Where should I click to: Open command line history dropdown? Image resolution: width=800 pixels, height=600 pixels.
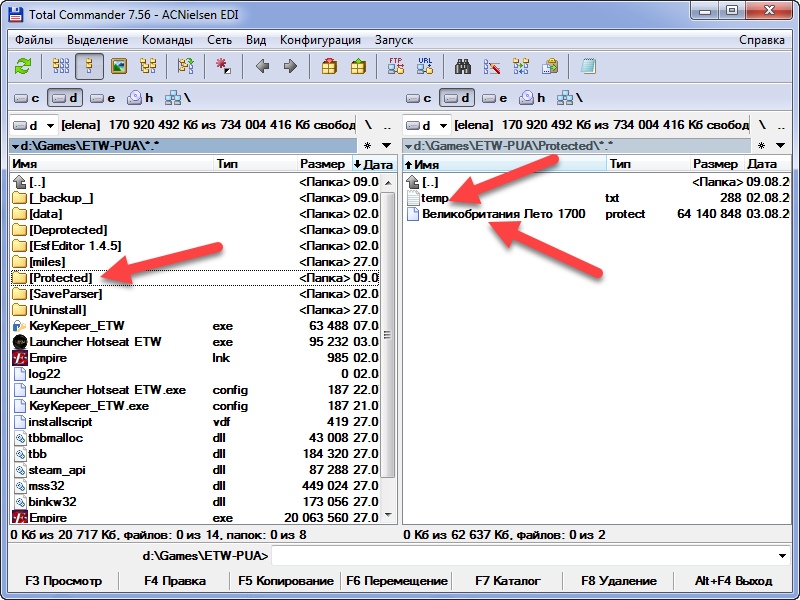782,556
